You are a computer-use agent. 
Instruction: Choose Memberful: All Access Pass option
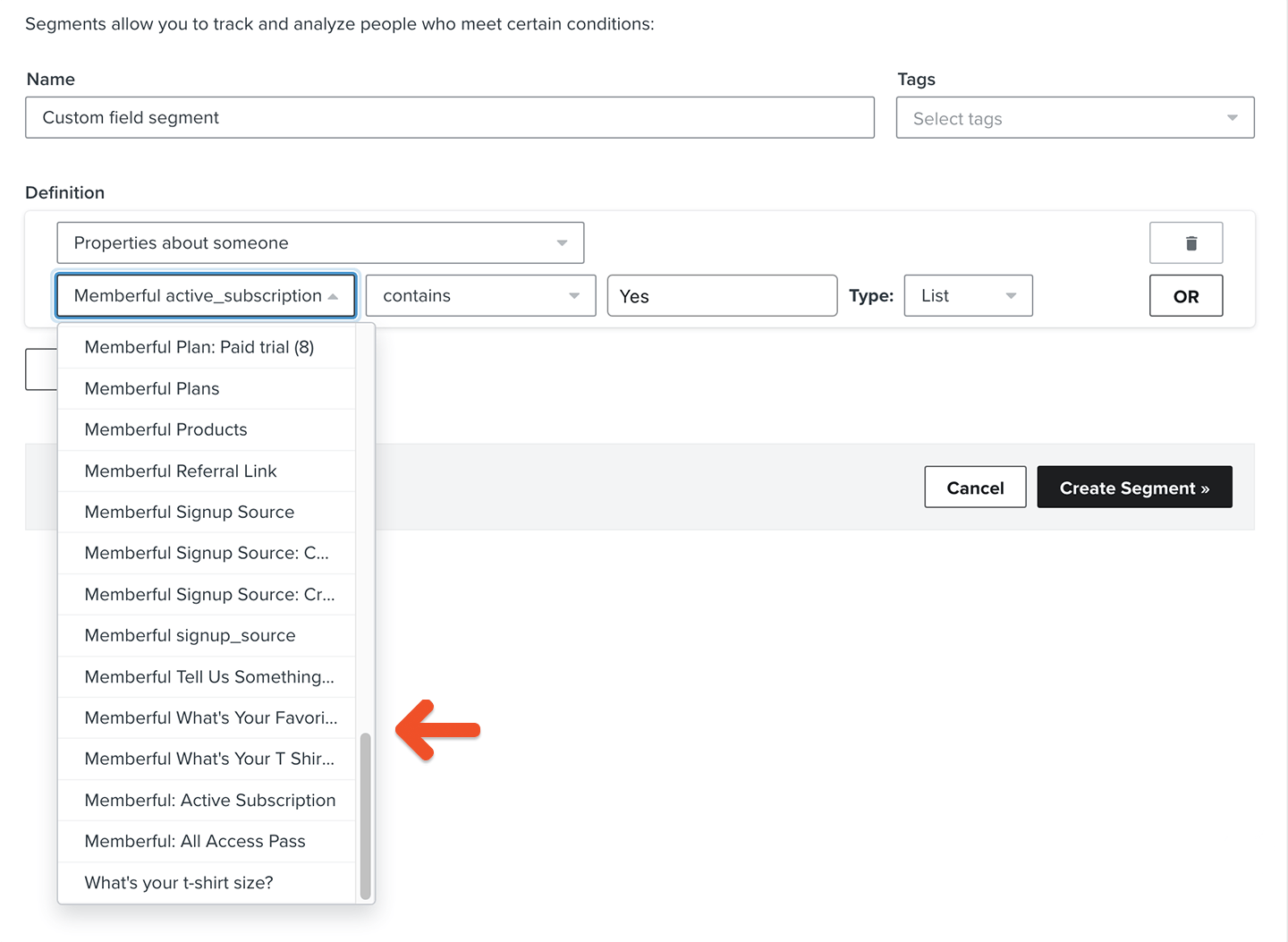coord(207,841)
